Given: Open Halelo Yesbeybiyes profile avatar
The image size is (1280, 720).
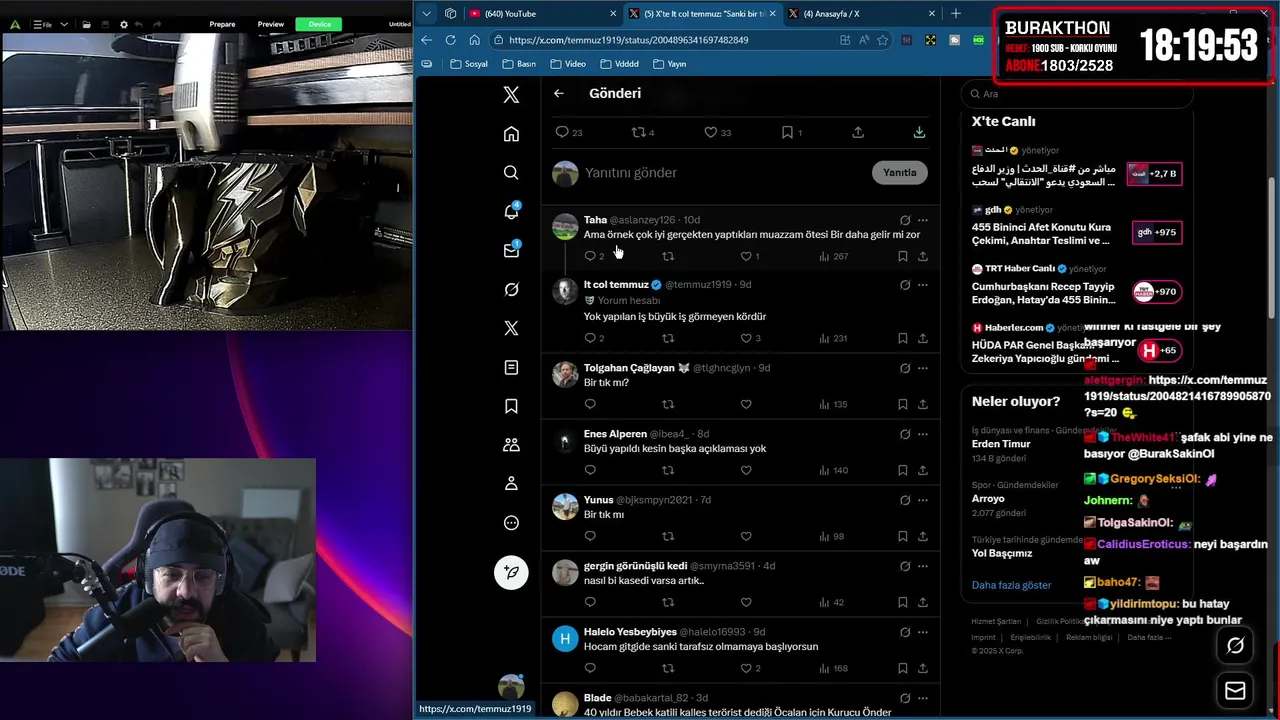Looking at the screenshot, I should point(565,639).
